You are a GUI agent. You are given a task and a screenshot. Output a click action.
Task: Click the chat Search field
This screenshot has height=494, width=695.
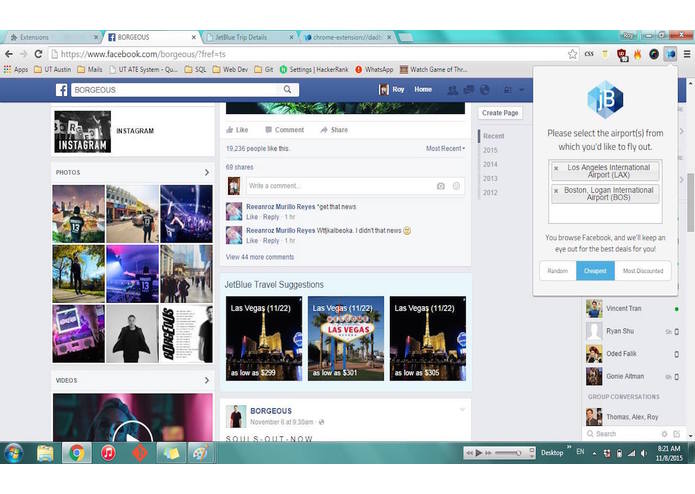tap(623, 434)
